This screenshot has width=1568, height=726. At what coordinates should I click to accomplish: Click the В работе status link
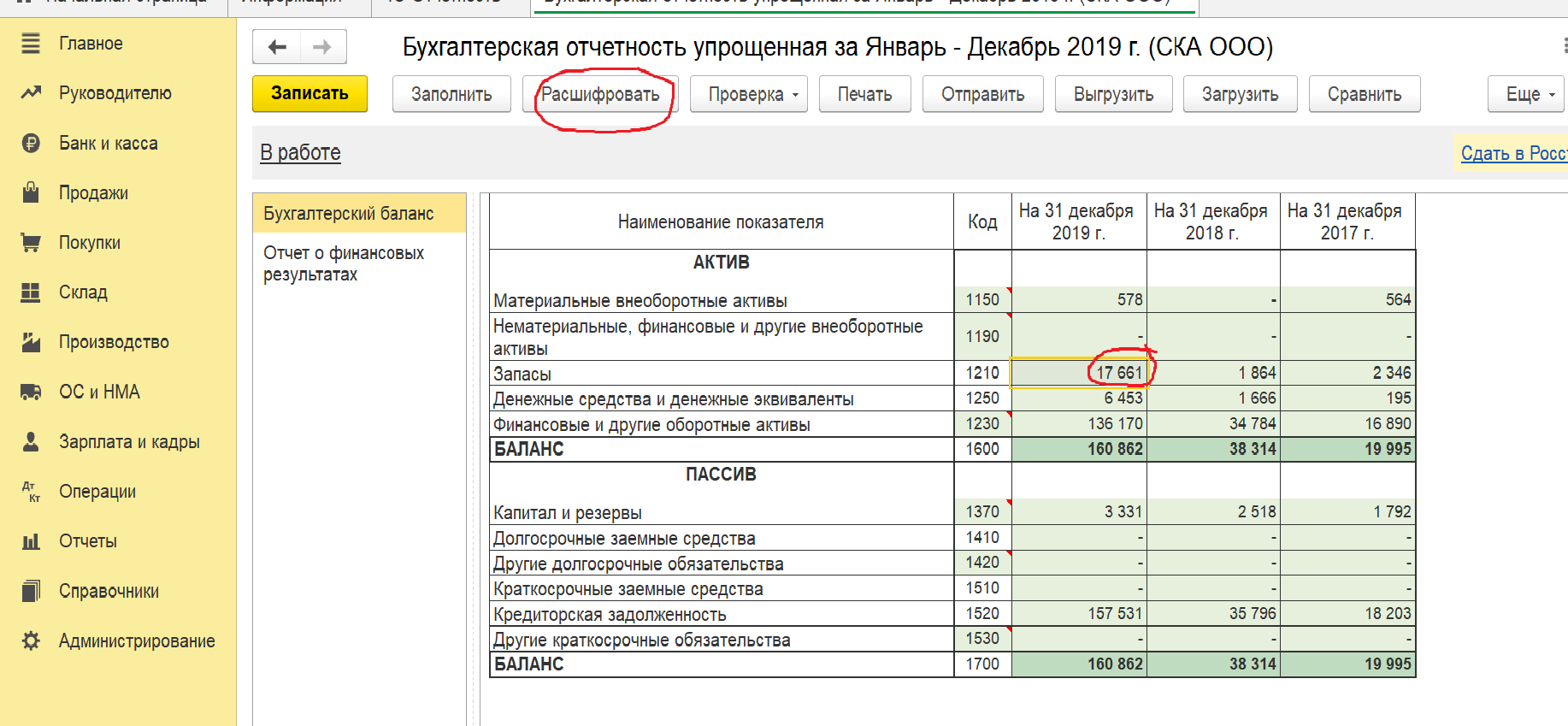pyautogui.click(x=300, y=152)
